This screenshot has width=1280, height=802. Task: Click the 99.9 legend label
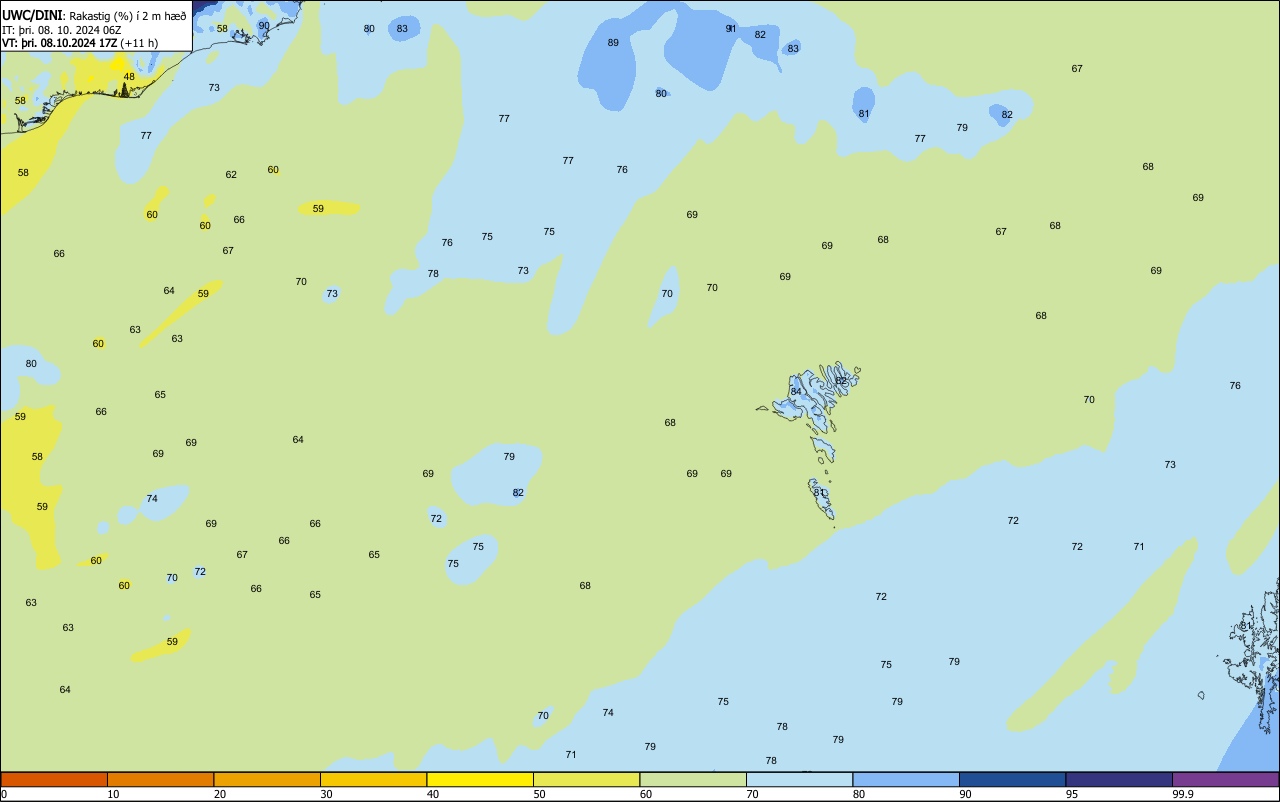1183,794
